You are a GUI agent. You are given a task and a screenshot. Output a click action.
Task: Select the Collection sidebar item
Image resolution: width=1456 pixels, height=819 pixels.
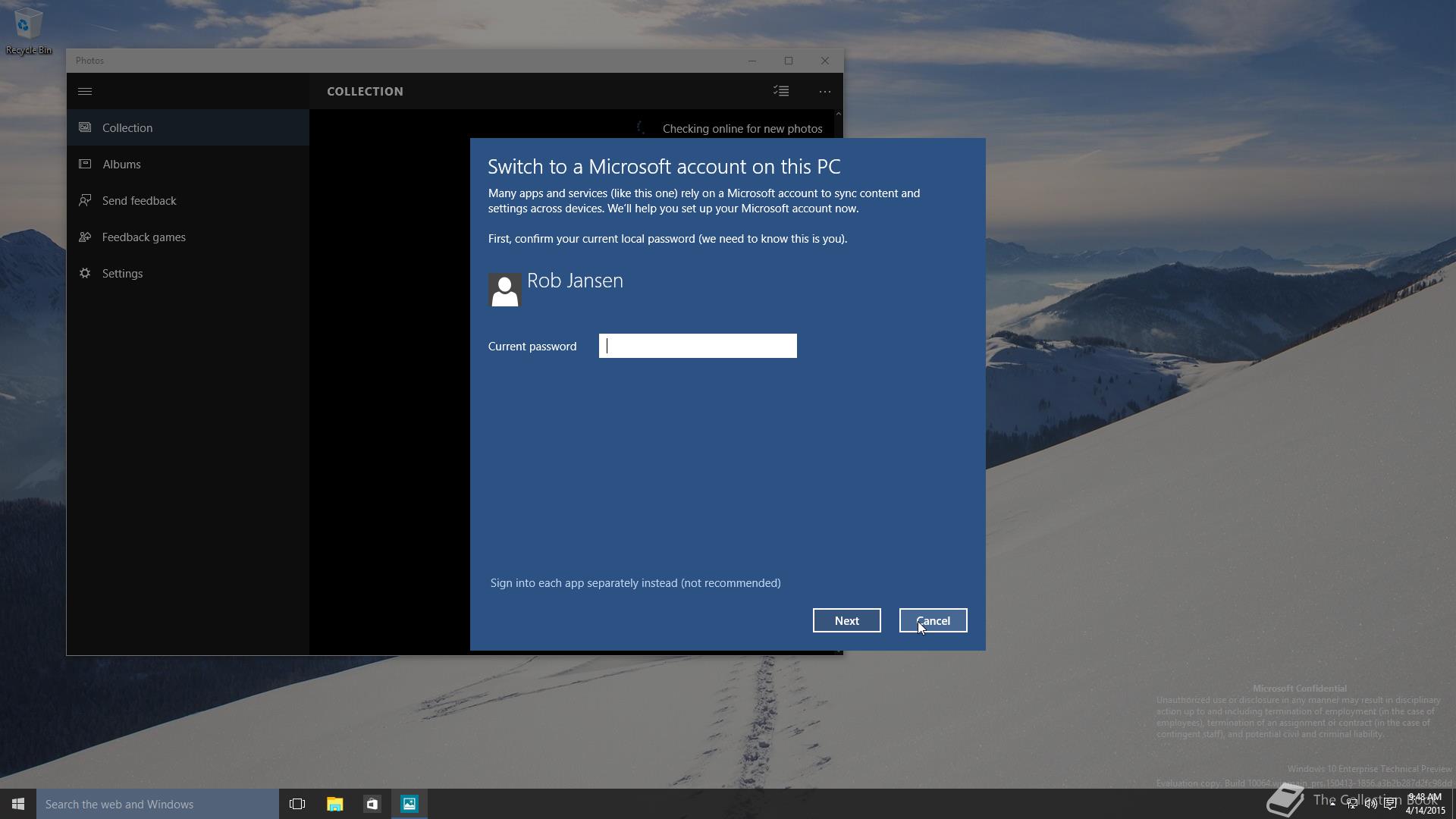[x=188, y=127]
